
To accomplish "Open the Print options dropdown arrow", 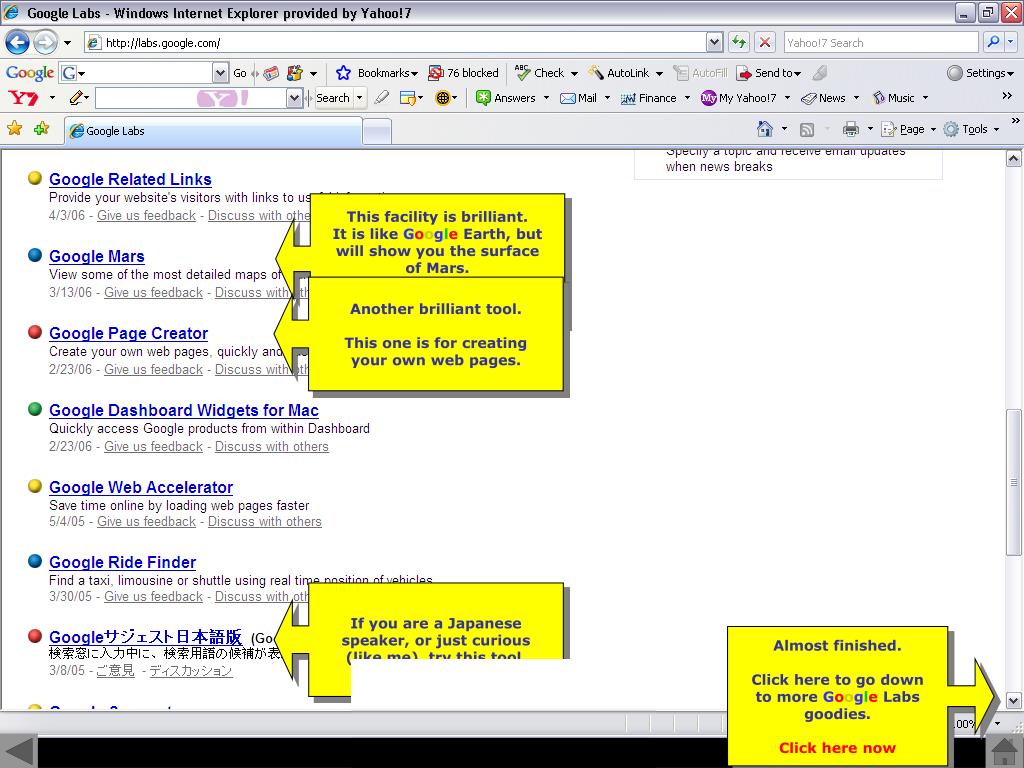I will (870, 129).
